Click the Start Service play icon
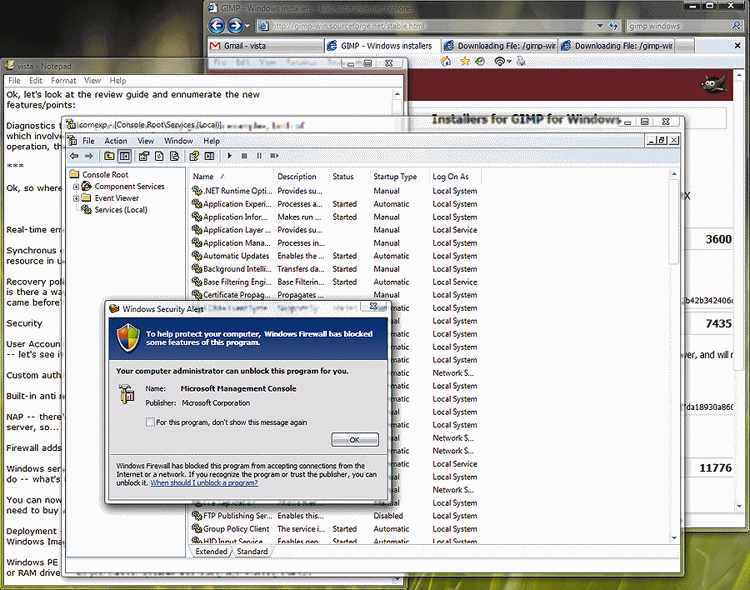This screenshot has width=750, height=590. [x=230, y=156]
